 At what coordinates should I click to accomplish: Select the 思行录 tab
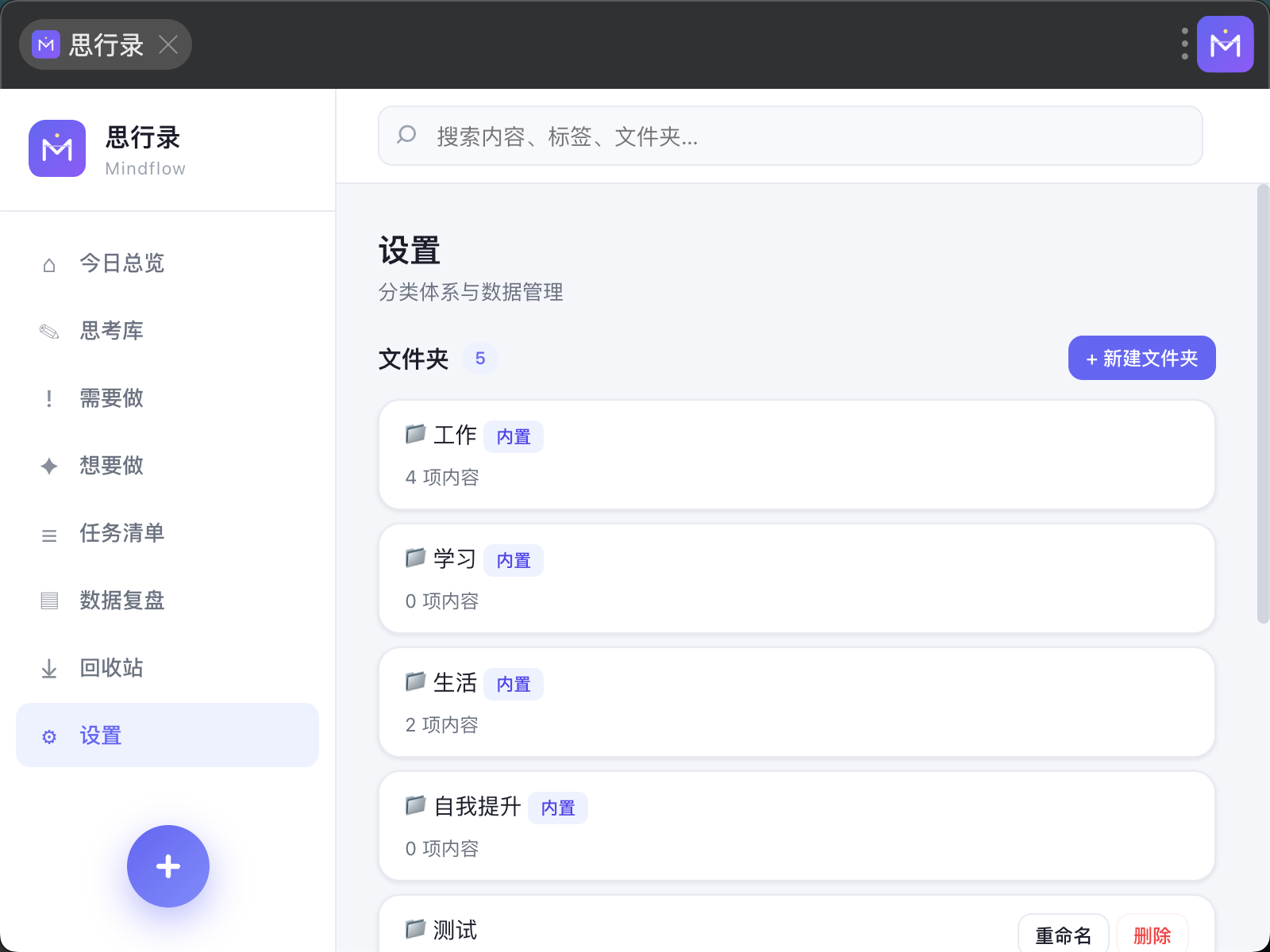[x=106, y=44]
